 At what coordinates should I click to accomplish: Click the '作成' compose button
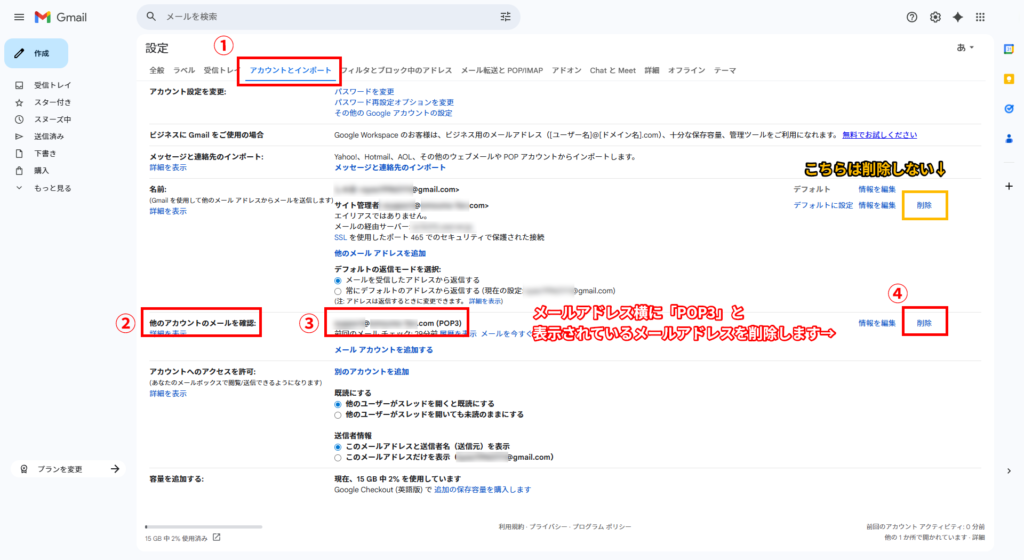36,53
